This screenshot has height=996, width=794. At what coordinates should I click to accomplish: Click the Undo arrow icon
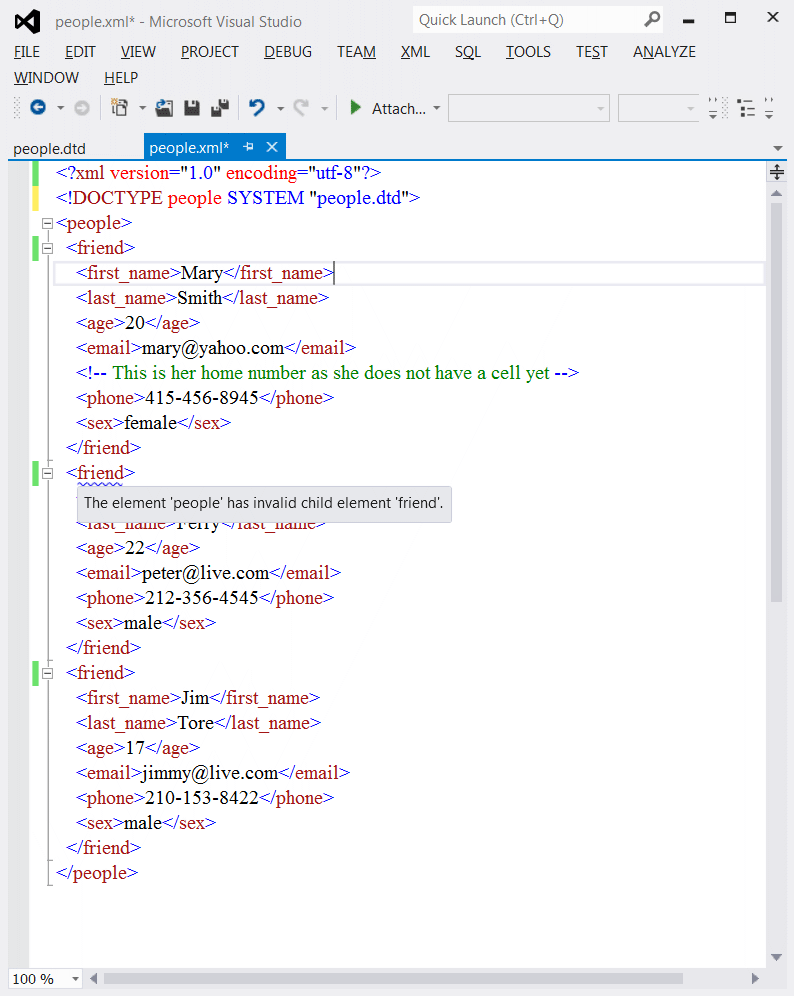[x=257, y=108]
